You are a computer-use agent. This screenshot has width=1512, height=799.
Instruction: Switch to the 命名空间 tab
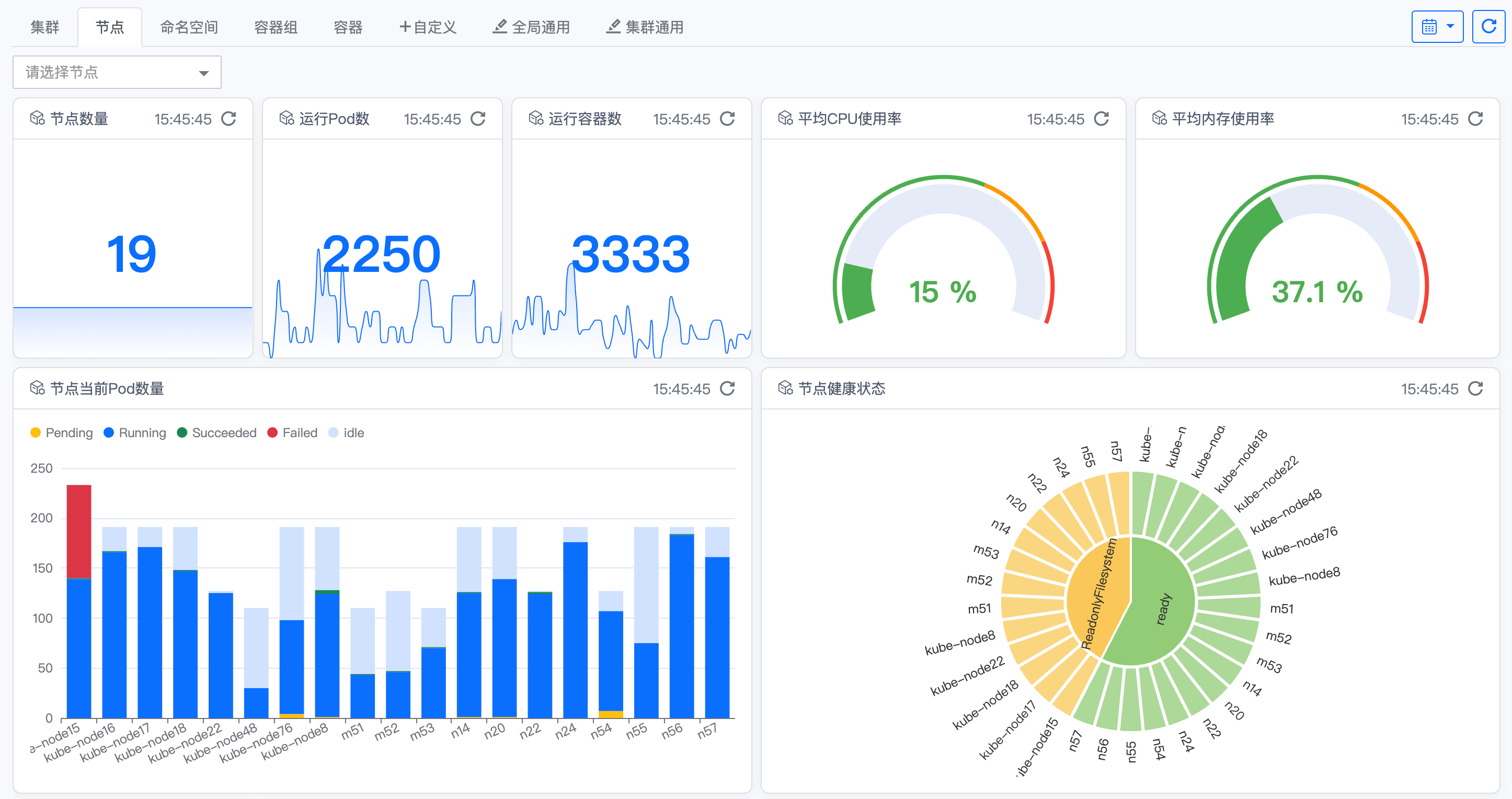(x=189, y=28)
